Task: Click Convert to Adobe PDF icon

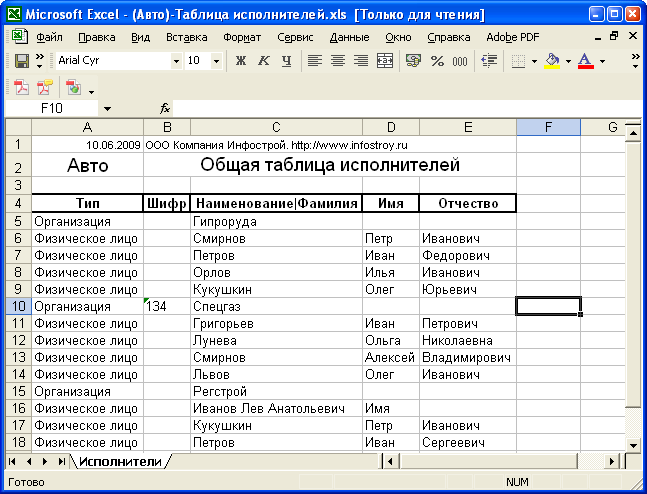Action: [x=21, y=88]
